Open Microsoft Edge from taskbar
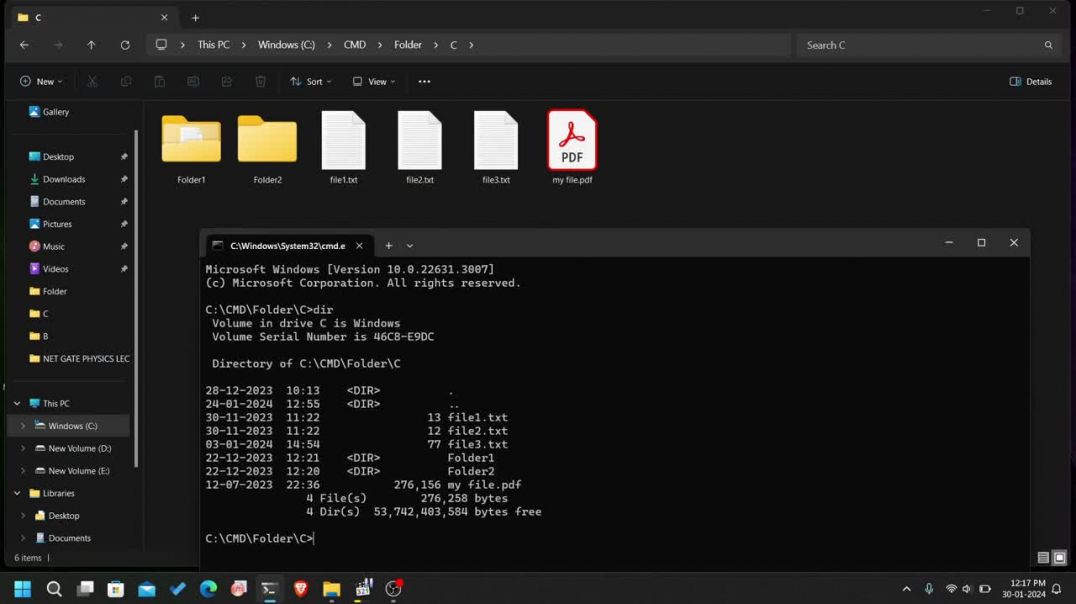This screenshot has width=1076, height=604. coord(208,589)
